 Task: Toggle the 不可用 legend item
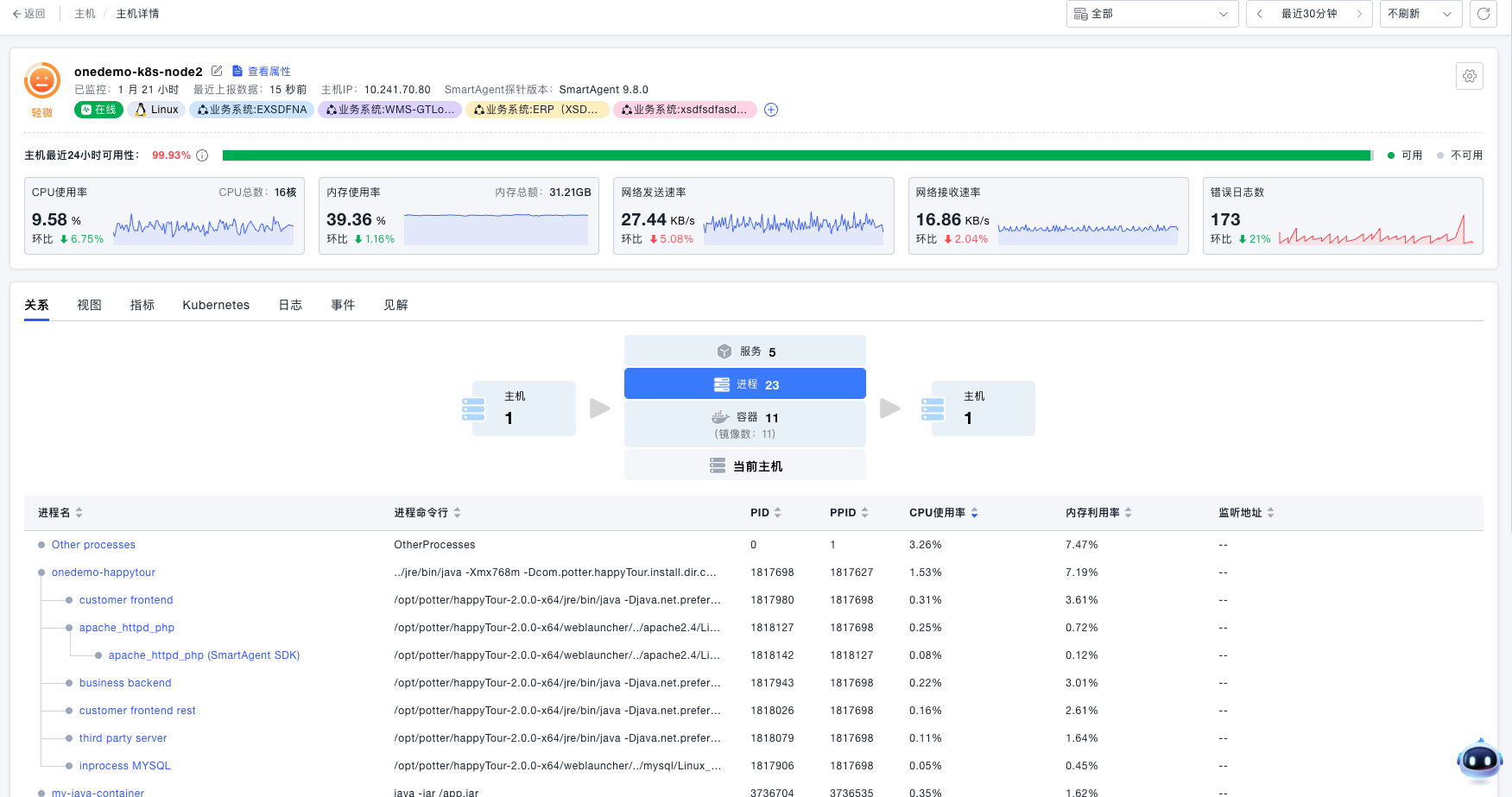[x=1459, y=155]
